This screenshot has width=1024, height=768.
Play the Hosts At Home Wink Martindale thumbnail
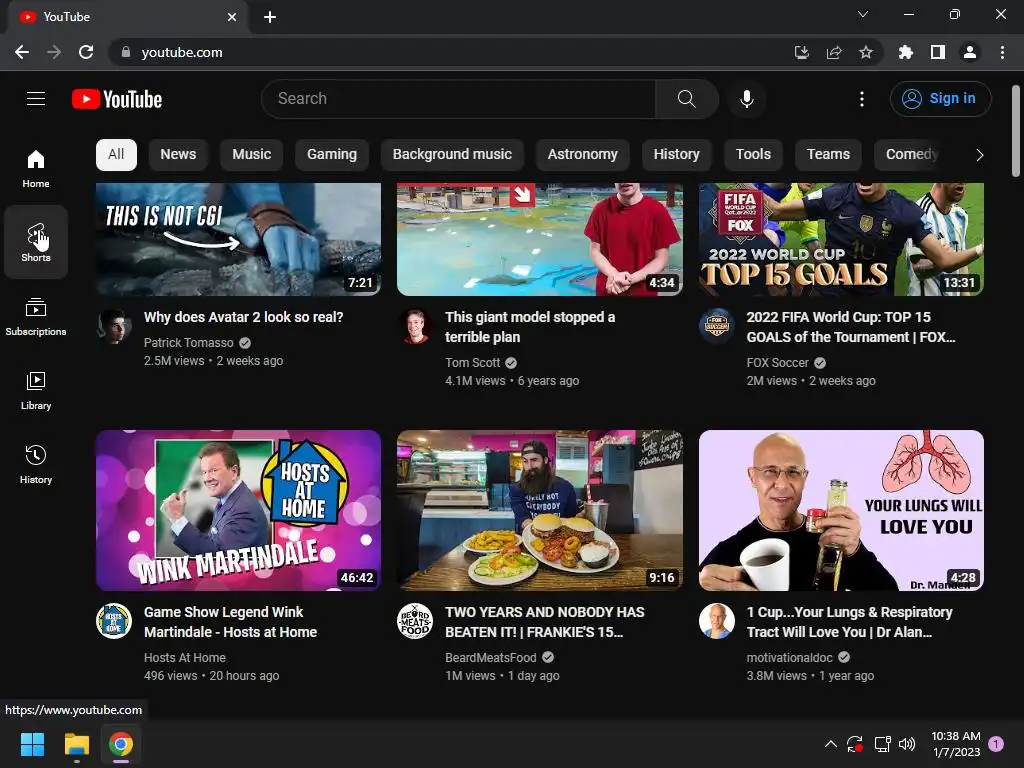[x=238, y=510]
